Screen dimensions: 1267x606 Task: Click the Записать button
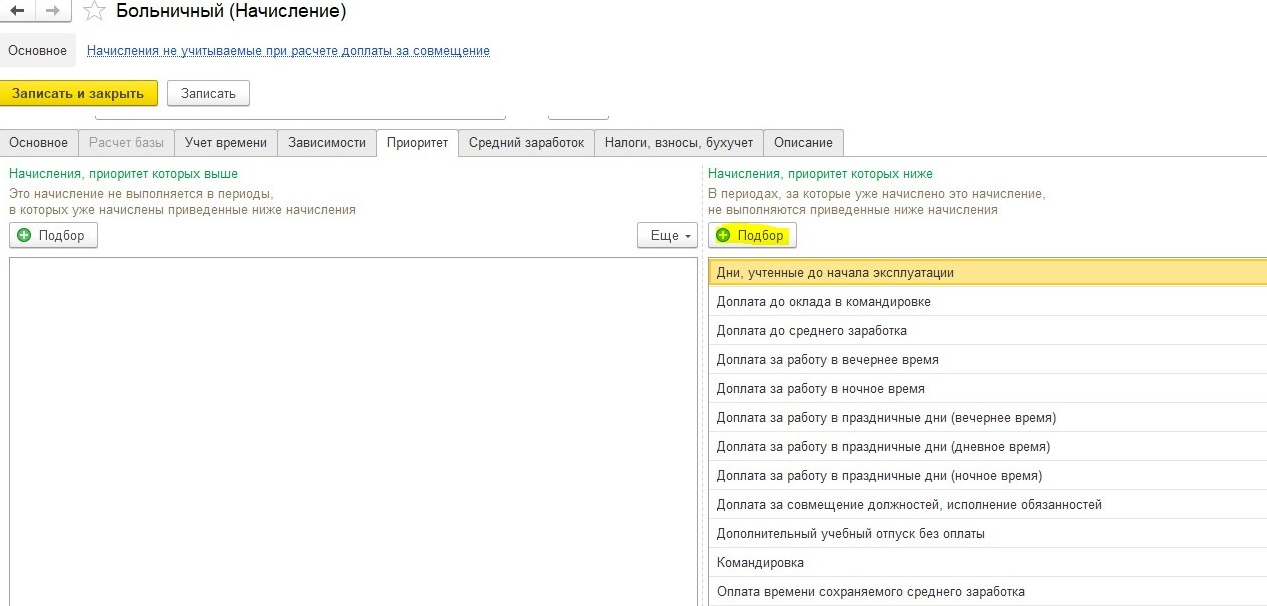pos(208,93)
